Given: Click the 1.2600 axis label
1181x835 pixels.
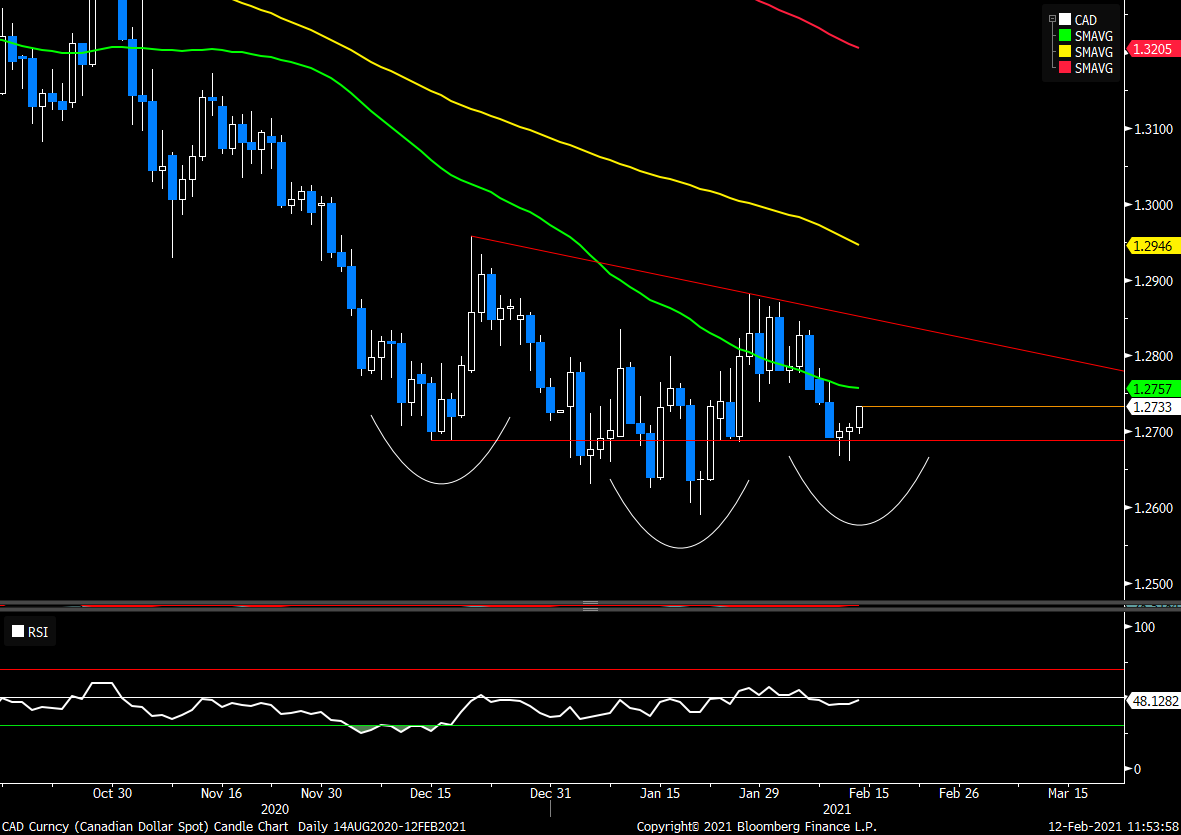Looking at the screenshot, I should tap(1154, 508).
